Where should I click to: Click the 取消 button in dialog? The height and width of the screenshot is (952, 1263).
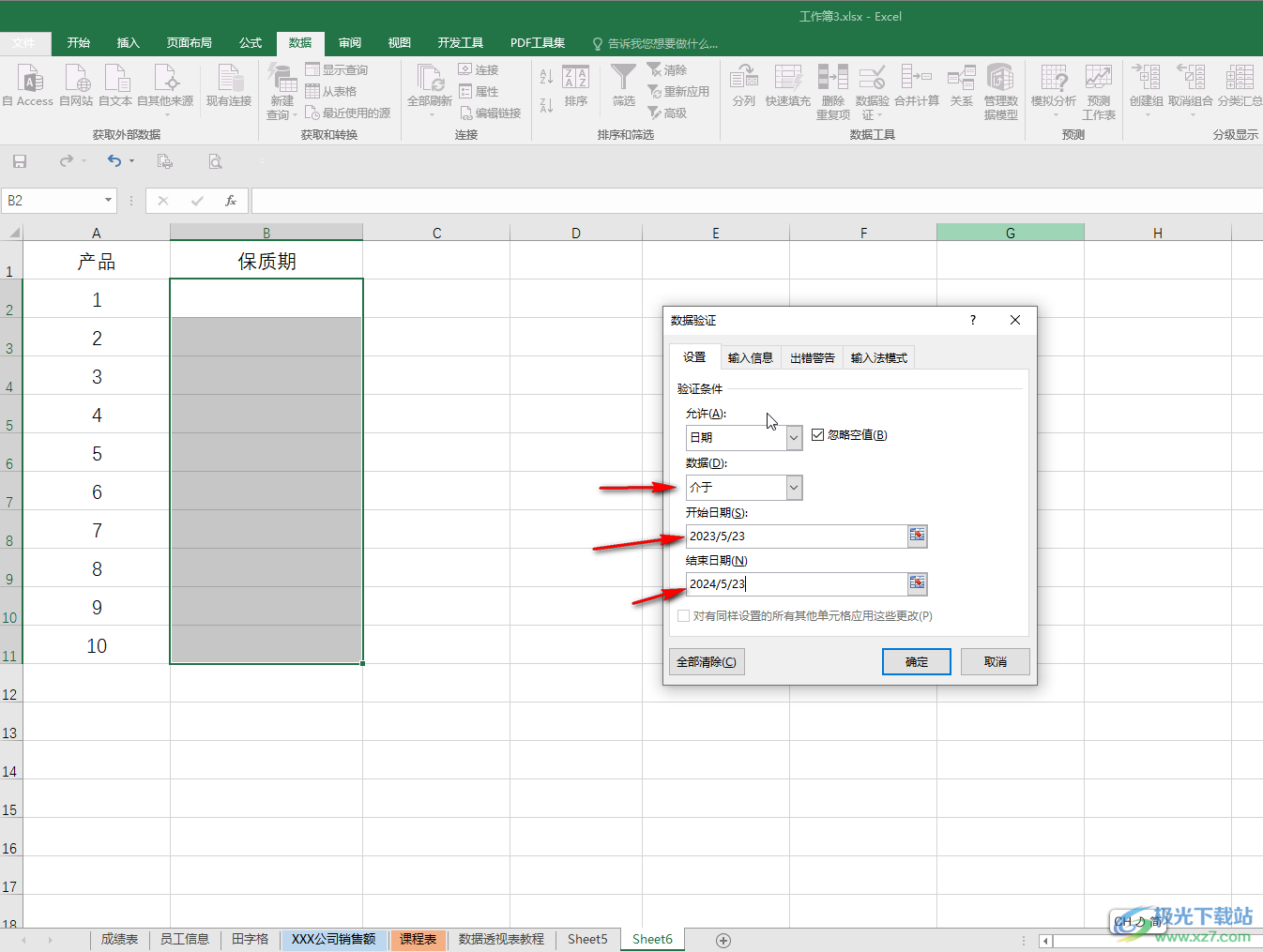(996, 662)
